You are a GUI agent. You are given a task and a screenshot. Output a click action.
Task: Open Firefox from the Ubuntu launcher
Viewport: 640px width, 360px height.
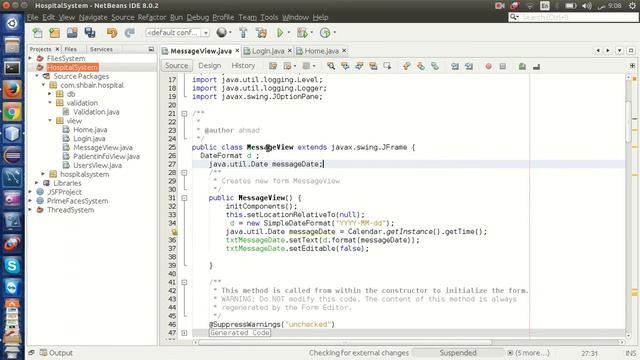[12, 89]
